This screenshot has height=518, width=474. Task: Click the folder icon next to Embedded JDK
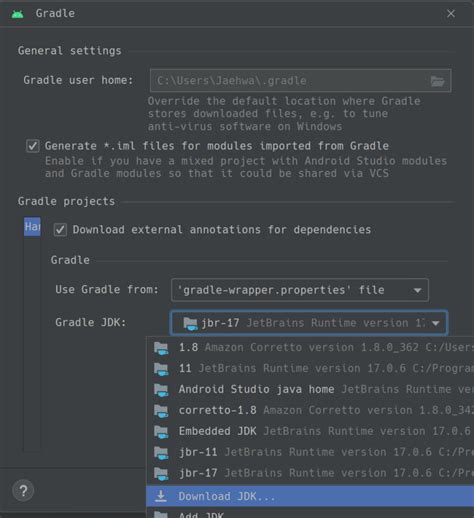click(x=161, y=432)
